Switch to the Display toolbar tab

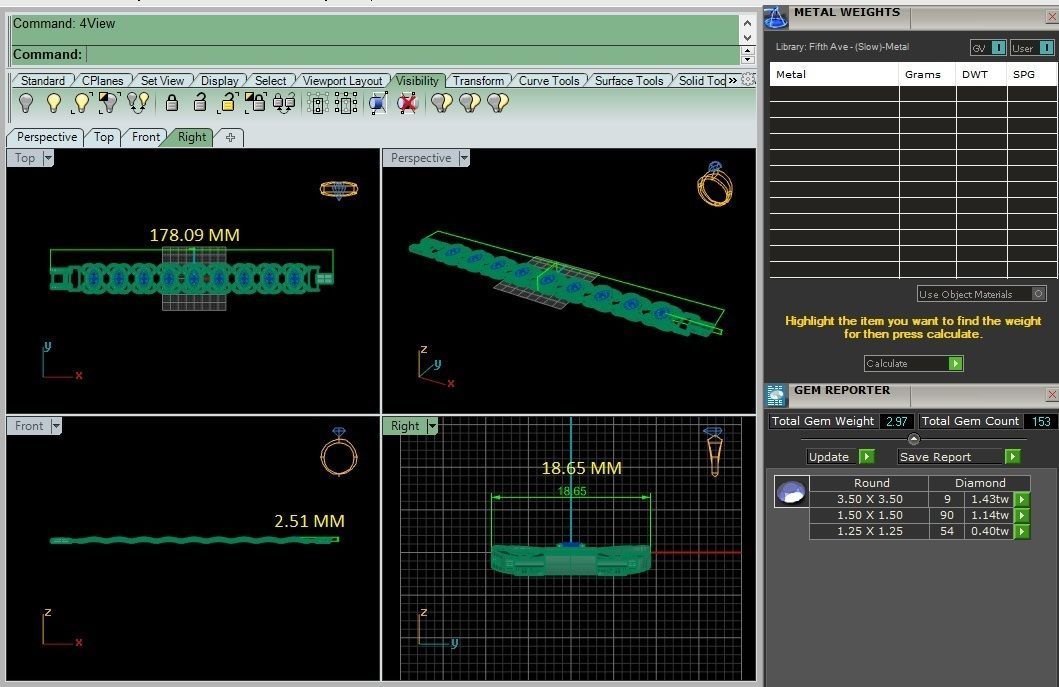click(x=219, y=80)
